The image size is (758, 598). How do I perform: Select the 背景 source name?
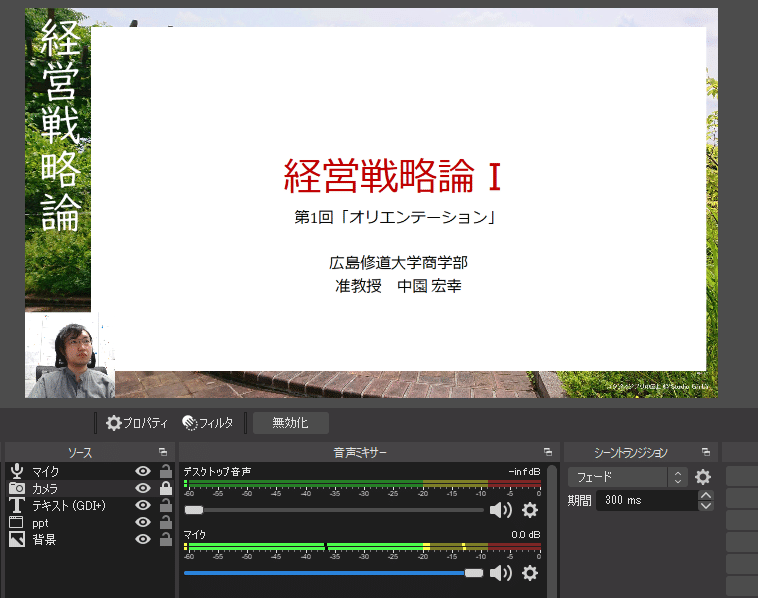click(44, 539)
